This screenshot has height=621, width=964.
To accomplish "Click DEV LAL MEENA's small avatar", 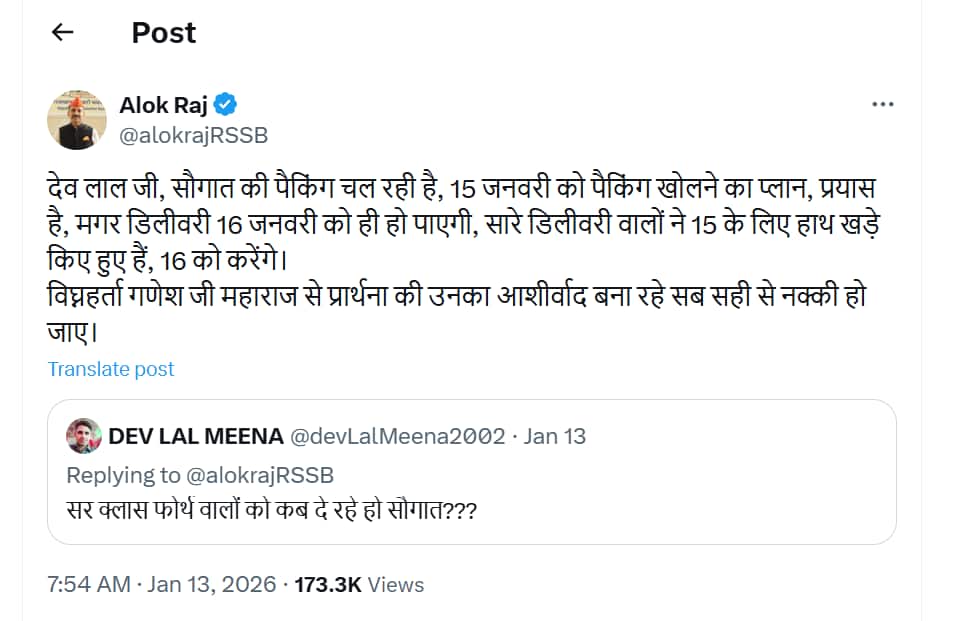I will (82, 436).
